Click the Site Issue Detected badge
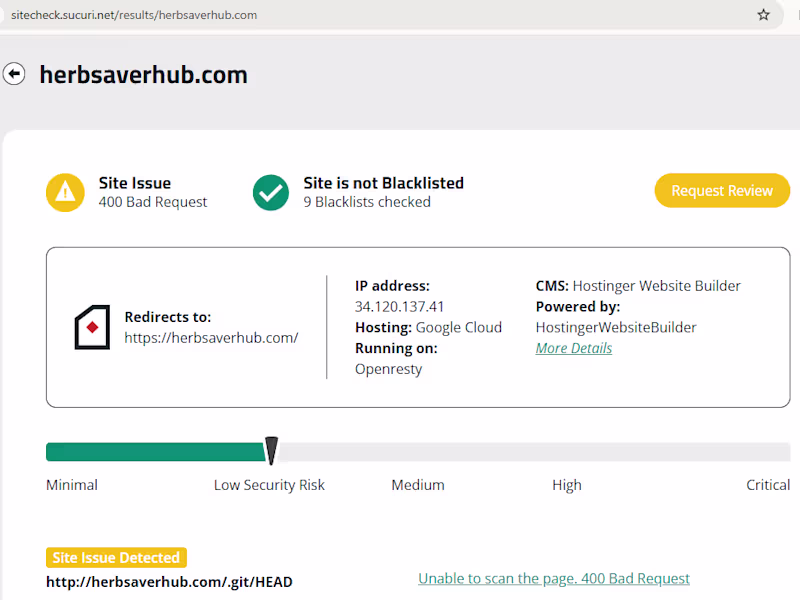This screenshot has height=600, width=800. [116, 557]
